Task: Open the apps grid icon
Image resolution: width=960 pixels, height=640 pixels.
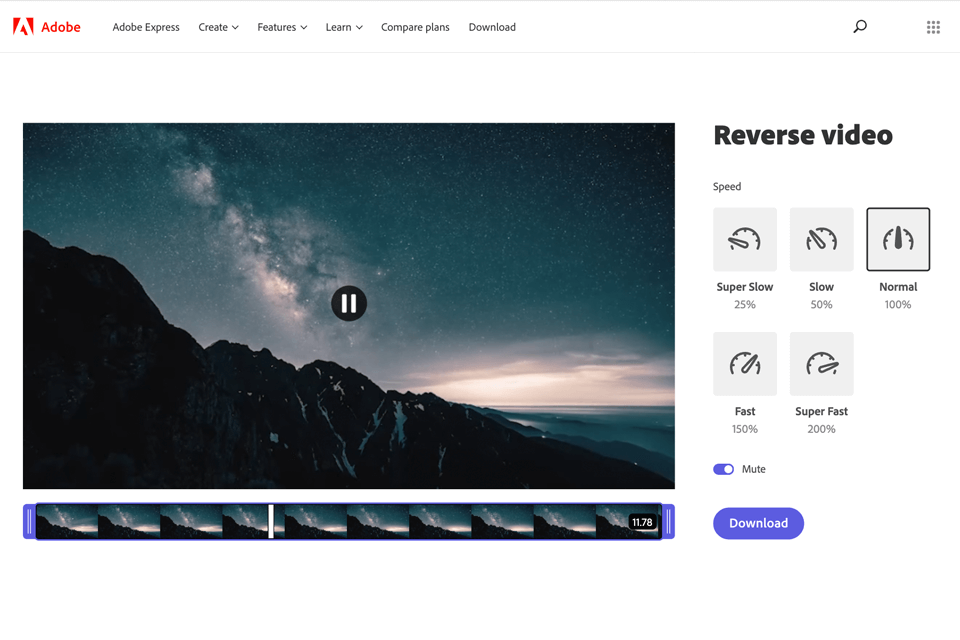Action: click(933, 27)
